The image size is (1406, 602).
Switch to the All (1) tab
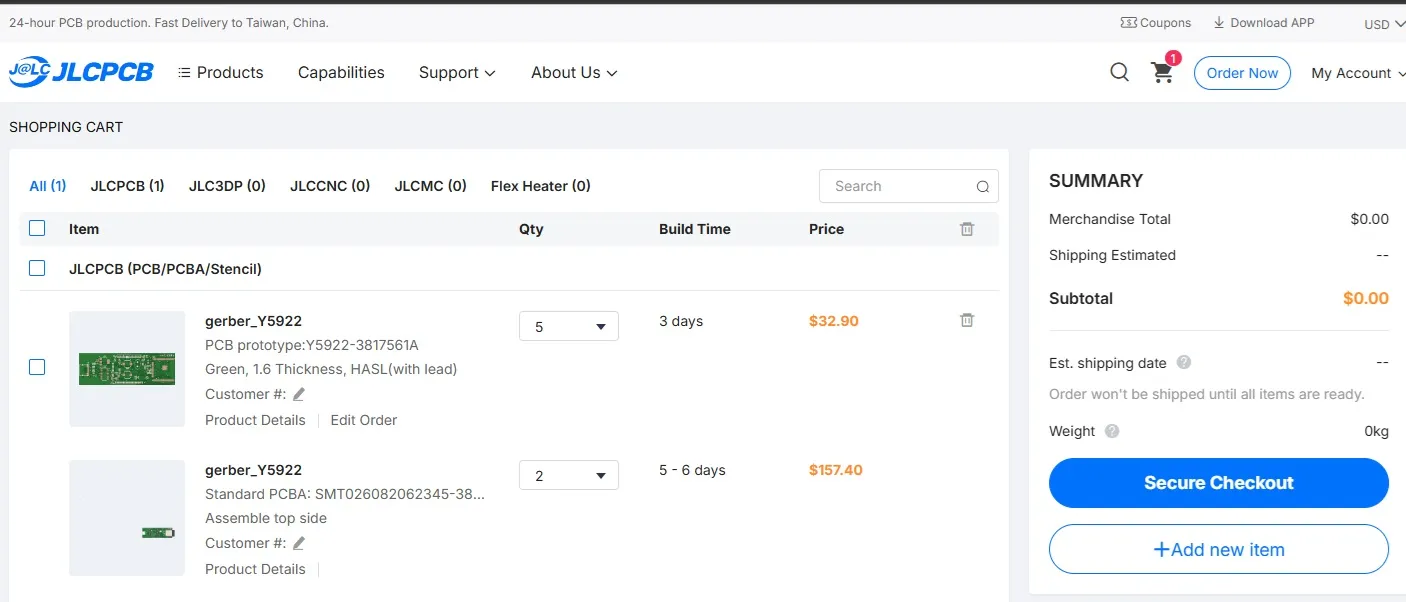tap(48, 186)
